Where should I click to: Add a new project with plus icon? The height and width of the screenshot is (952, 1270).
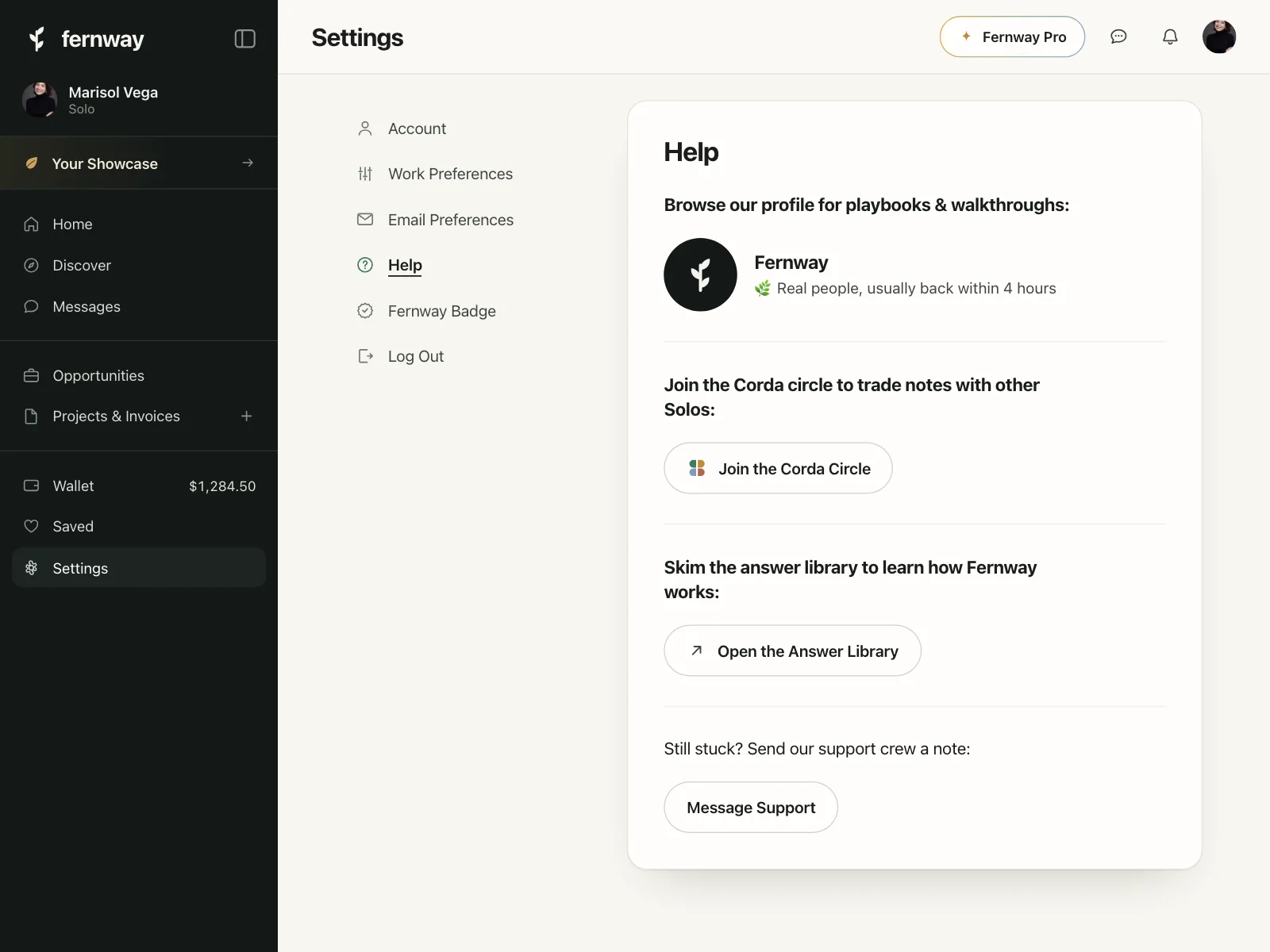click(247, 416)
